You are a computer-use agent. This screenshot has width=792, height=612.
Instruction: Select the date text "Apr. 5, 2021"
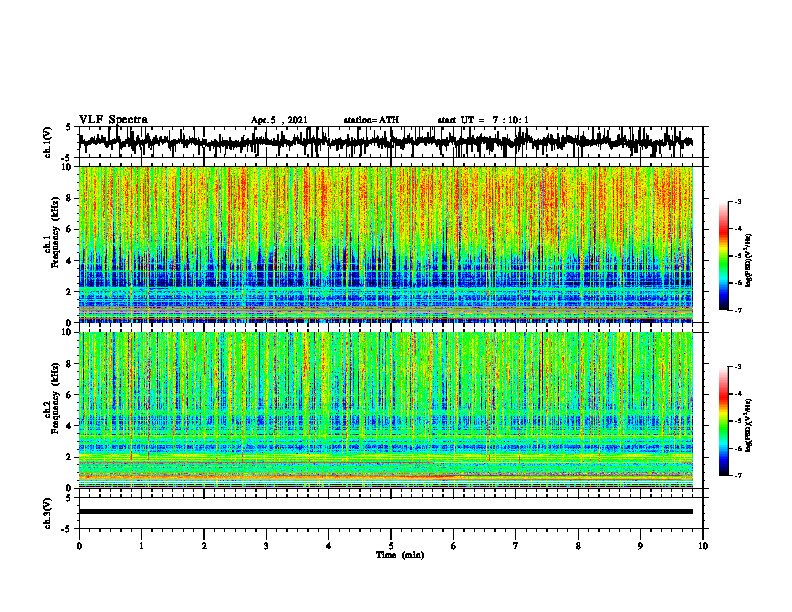(x=279, y=120)
